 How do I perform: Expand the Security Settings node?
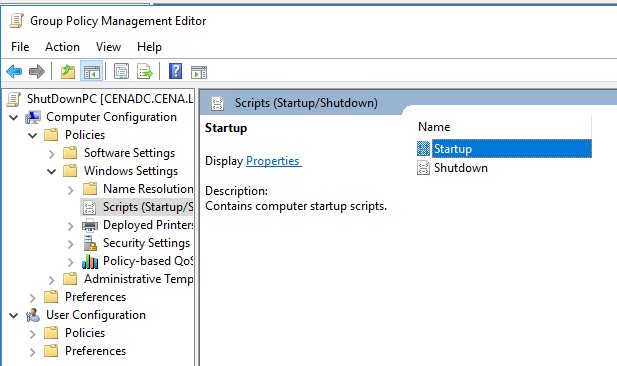tap(70, 244)
